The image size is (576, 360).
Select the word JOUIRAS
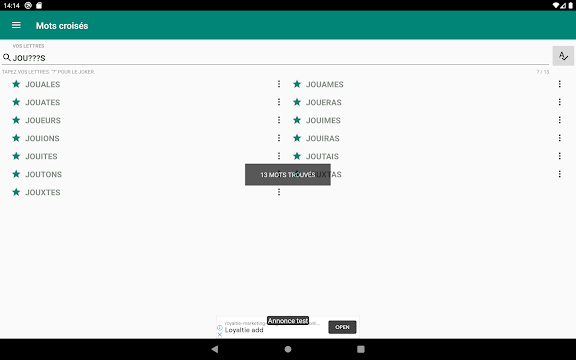(323, 138)
